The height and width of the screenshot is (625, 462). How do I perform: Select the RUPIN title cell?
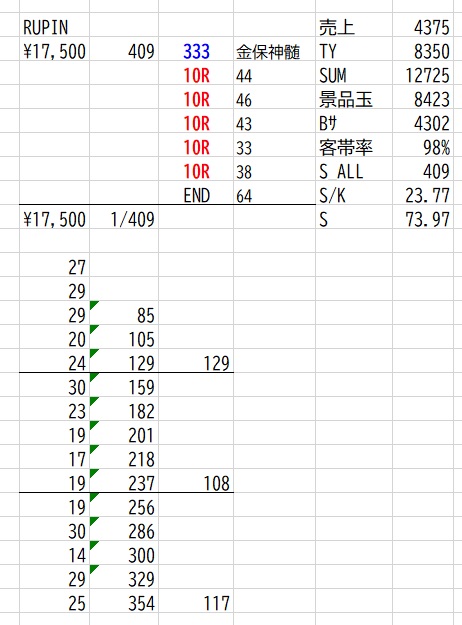tap(55, 28)
